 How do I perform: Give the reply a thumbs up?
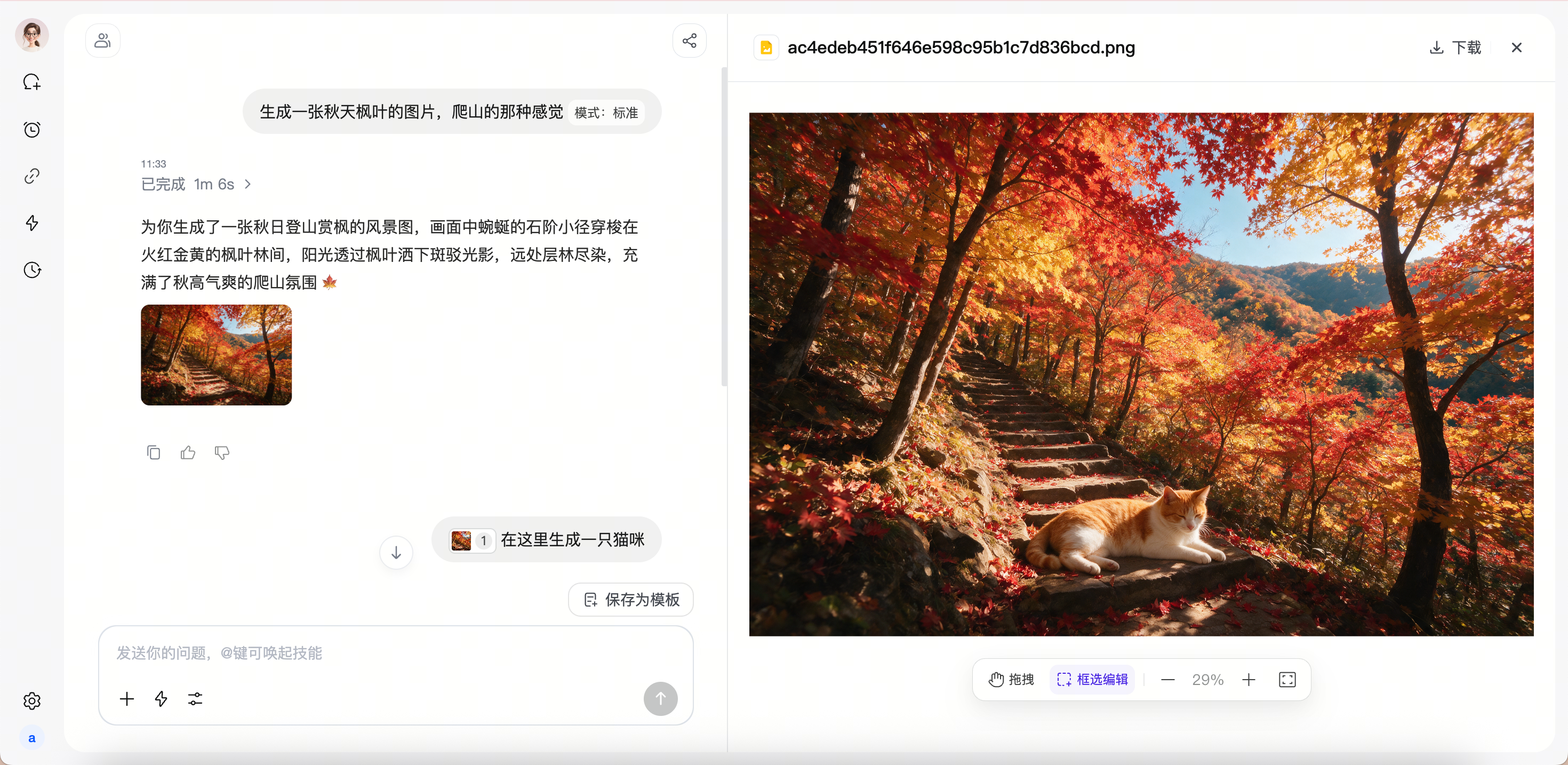(x=188, y=452)
